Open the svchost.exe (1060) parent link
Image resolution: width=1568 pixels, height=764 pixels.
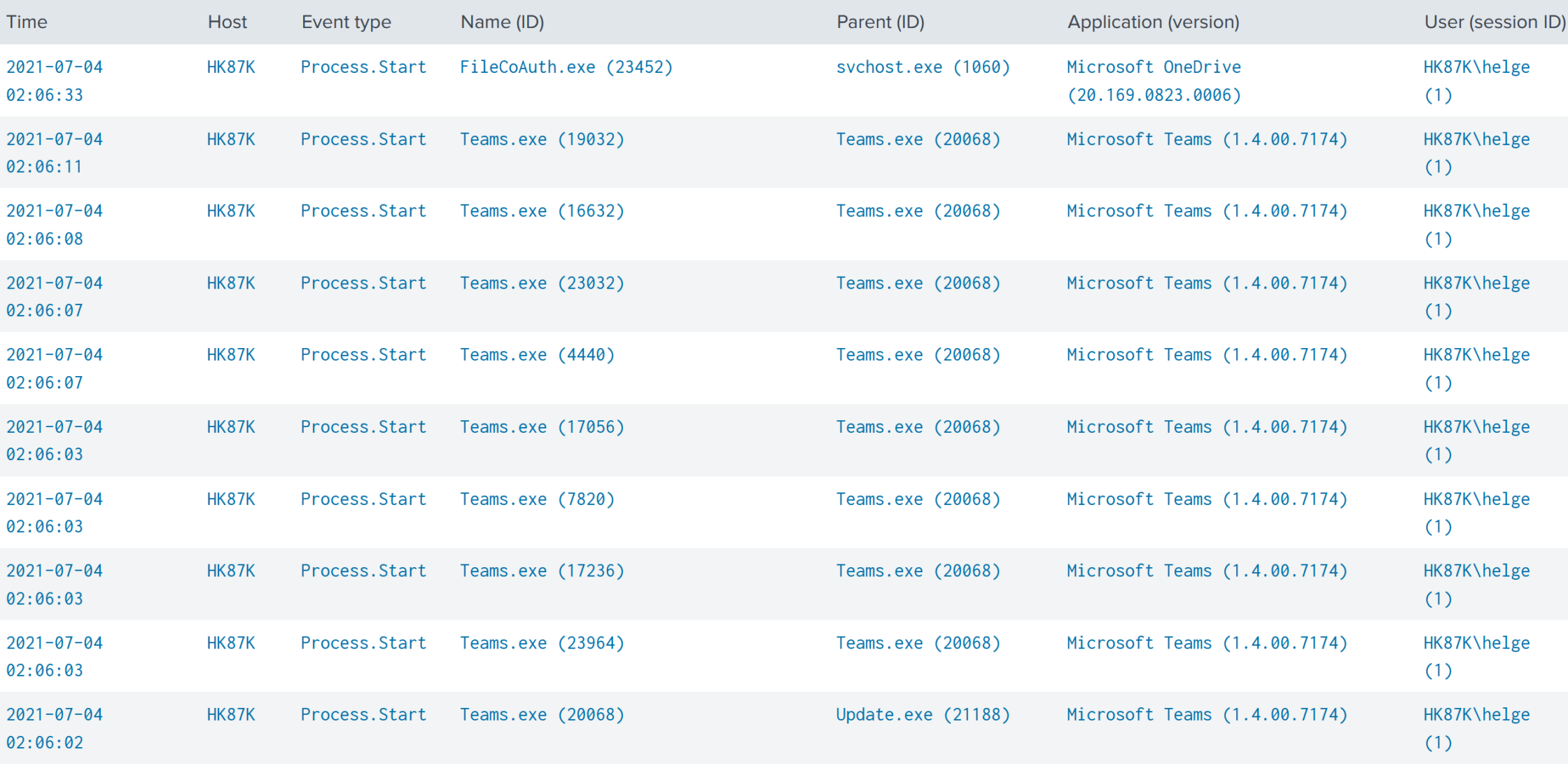coord(923,67)
